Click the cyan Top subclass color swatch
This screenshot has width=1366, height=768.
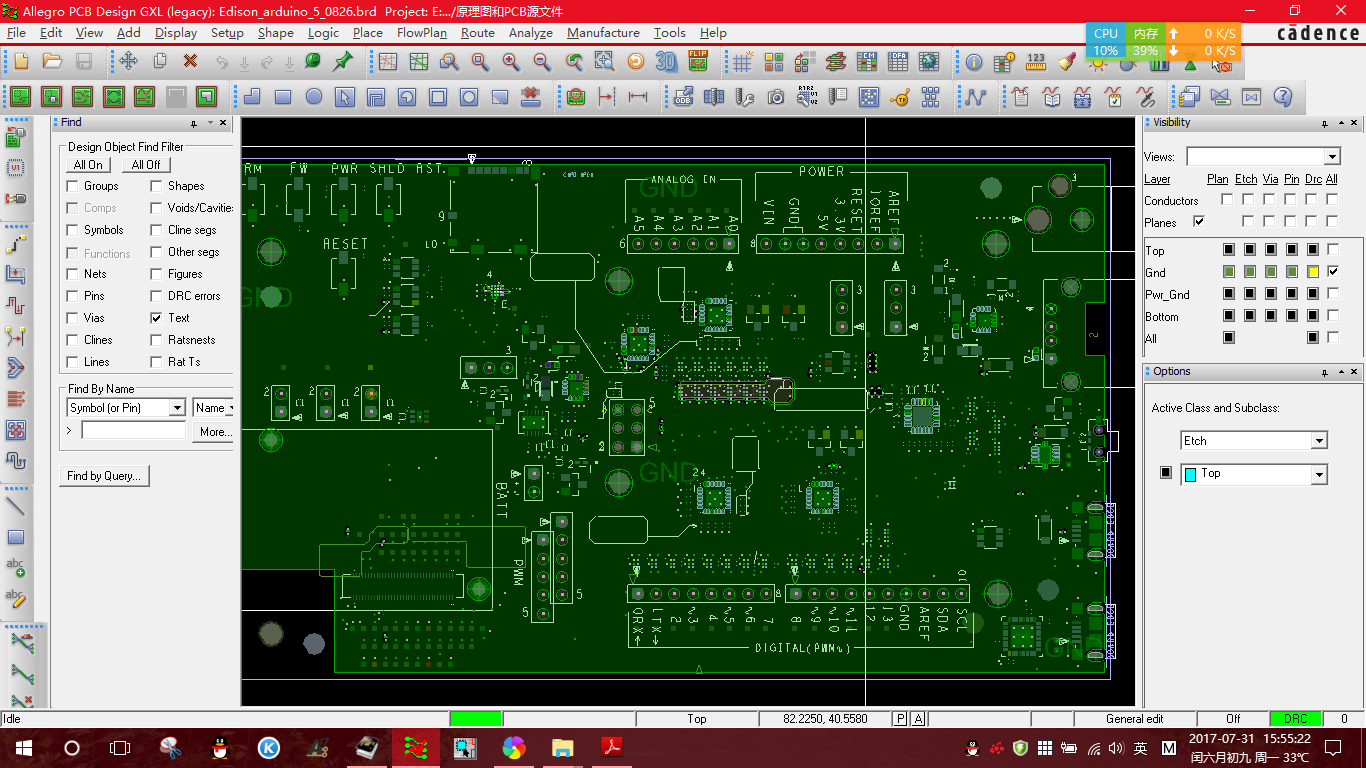click(1190, 475)
